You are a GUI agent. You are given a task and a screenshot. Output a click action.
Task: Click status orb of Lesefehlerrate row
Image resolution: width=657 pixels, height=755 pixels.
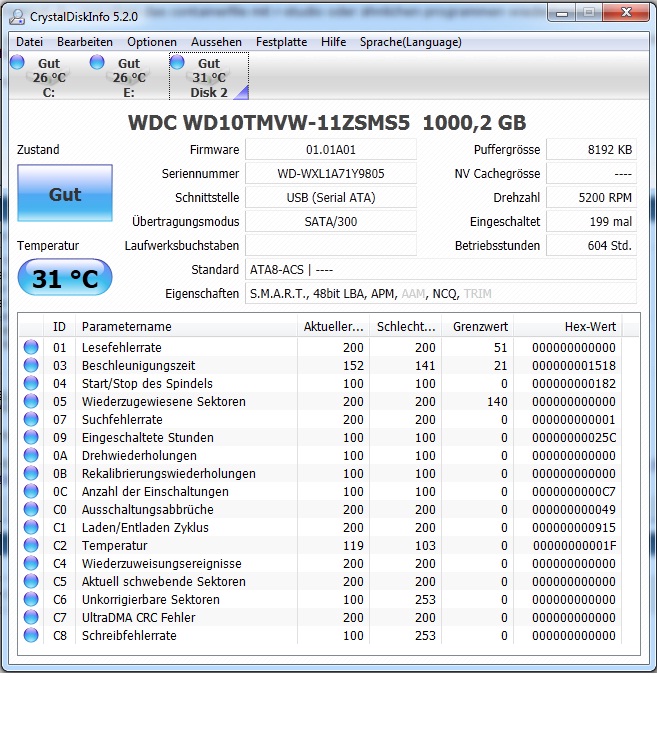point(31,347)
